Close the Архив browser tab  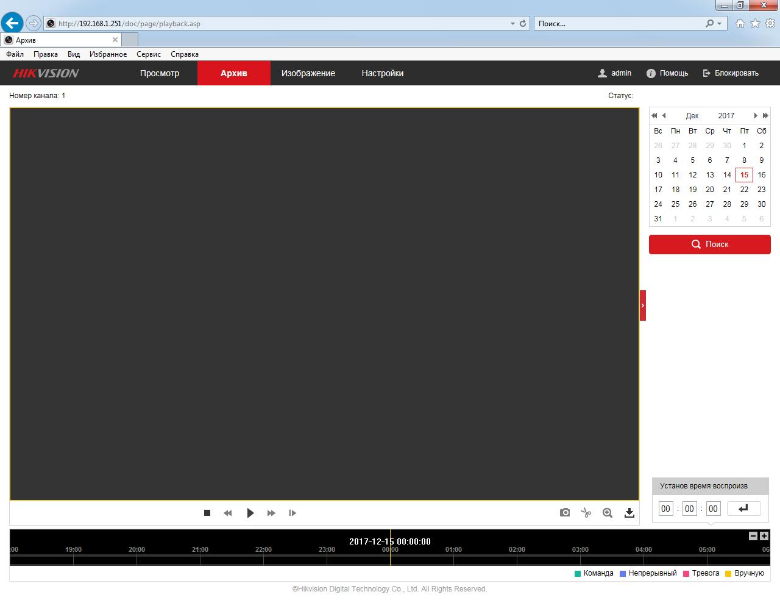click(115, 40)
